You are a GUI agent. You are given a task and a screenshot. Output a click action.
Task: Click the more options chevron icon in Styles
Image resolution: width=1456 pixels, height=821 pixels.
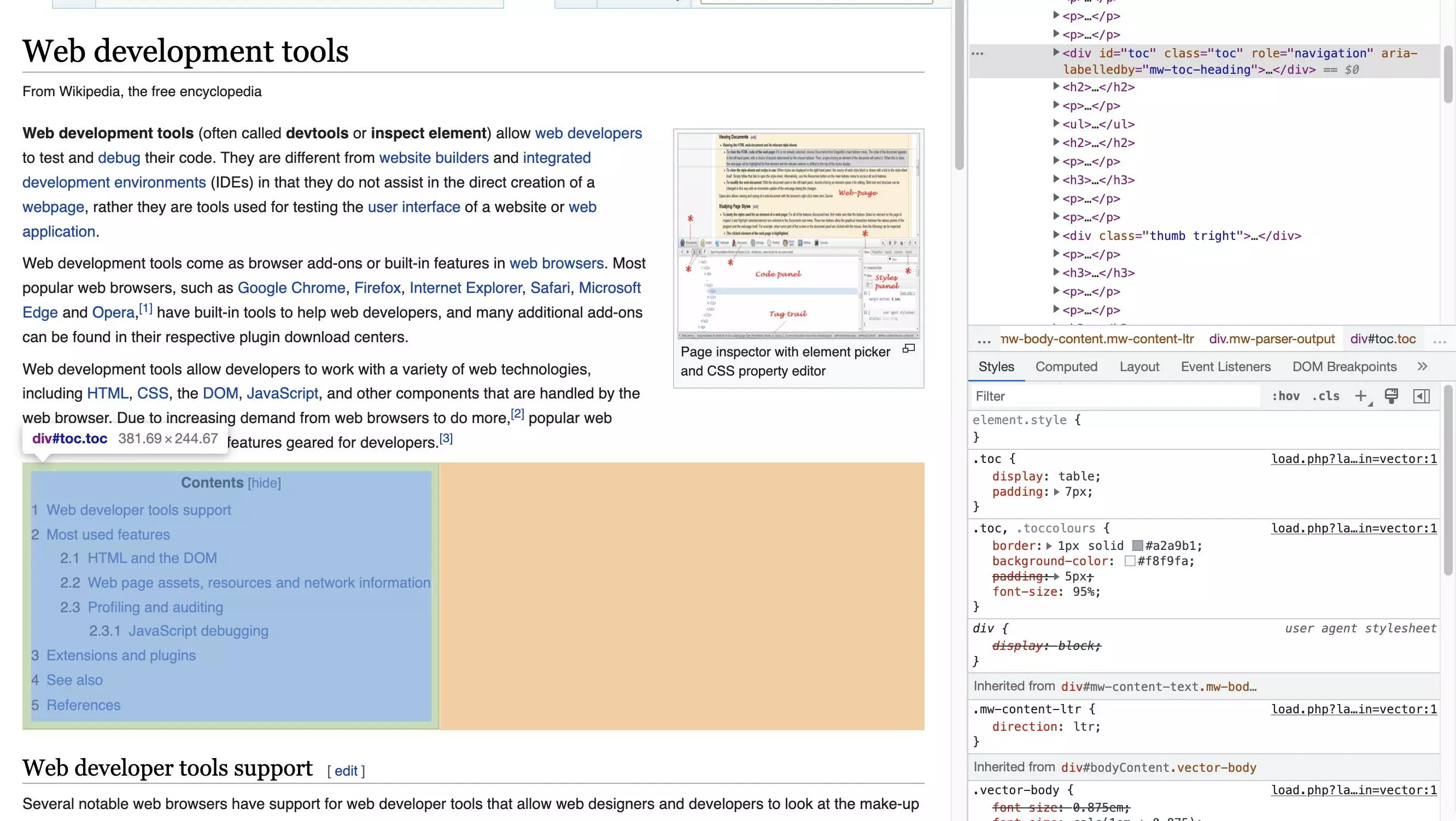tap(1422, 366)
